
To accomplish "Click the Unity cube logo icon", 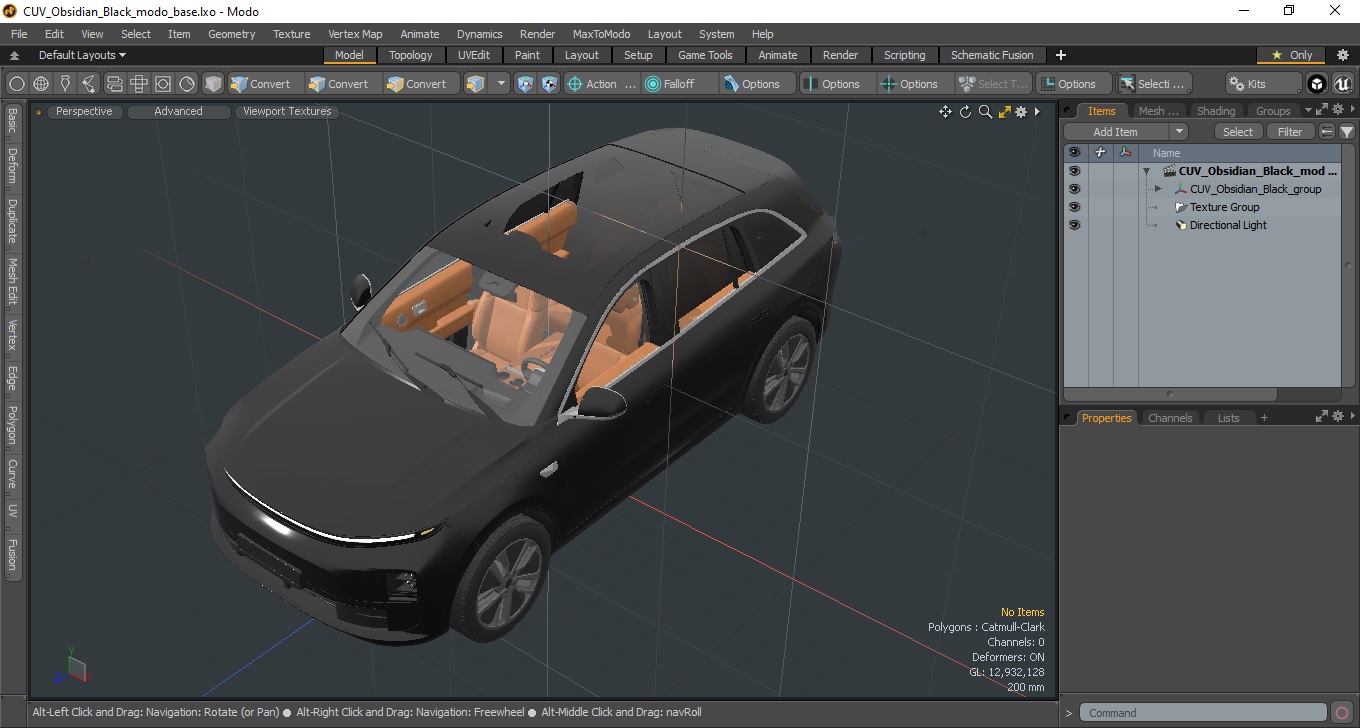I will tap(1317, 84).
